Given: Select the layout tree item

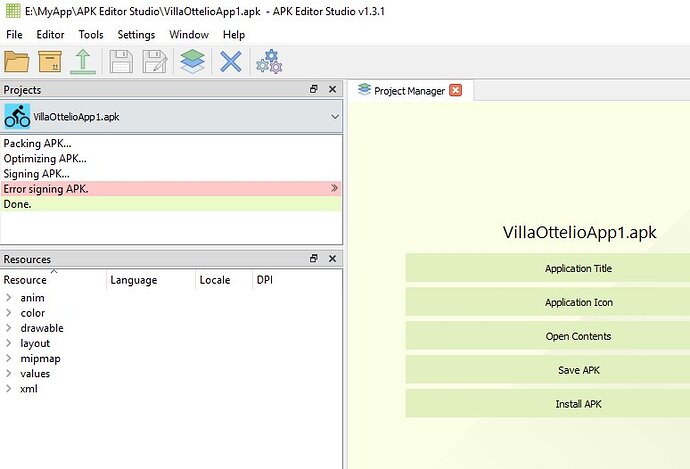Looking at the screenshot, I should click(35, 343).
